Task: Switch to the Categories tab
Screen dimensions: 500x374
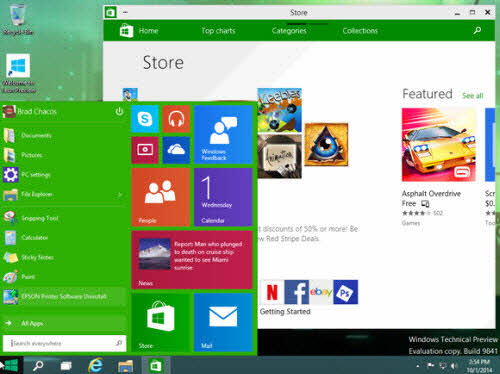Action: [x=289, y=31]
